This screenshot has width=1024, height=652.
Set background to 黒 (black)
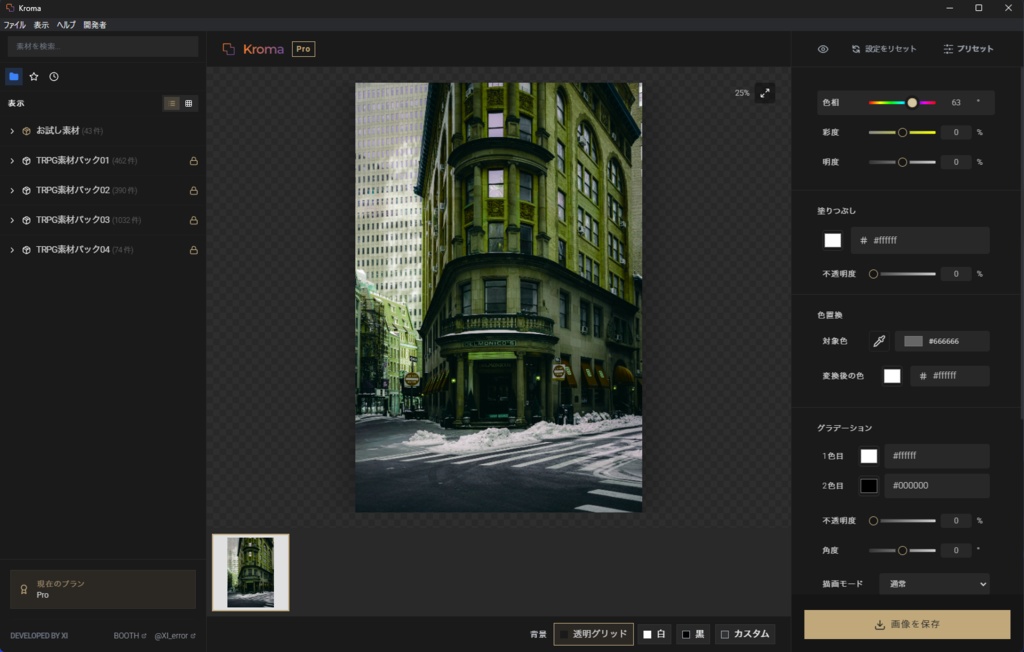[692, 634]
